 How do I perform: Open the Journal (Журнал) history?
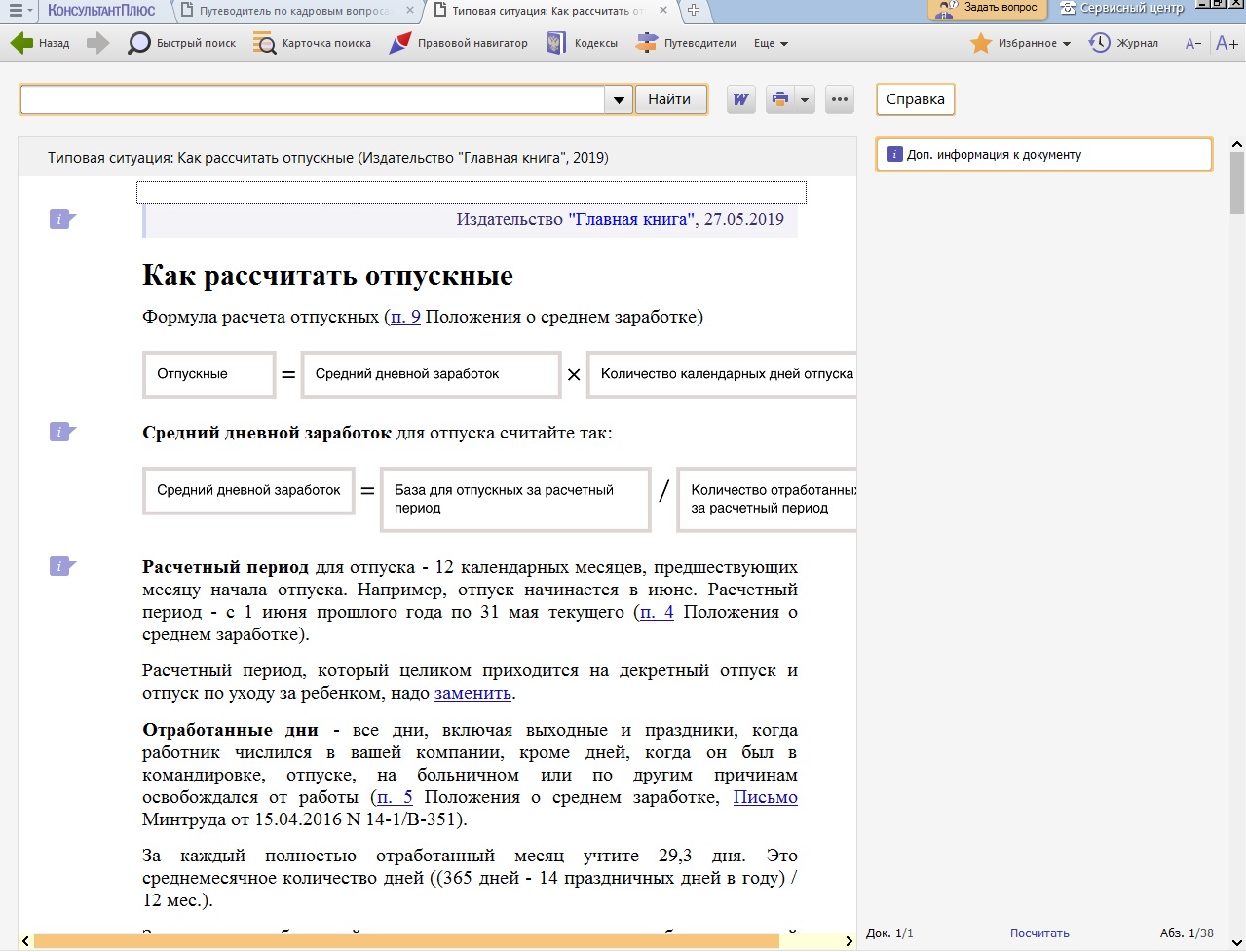(1100, 43)
